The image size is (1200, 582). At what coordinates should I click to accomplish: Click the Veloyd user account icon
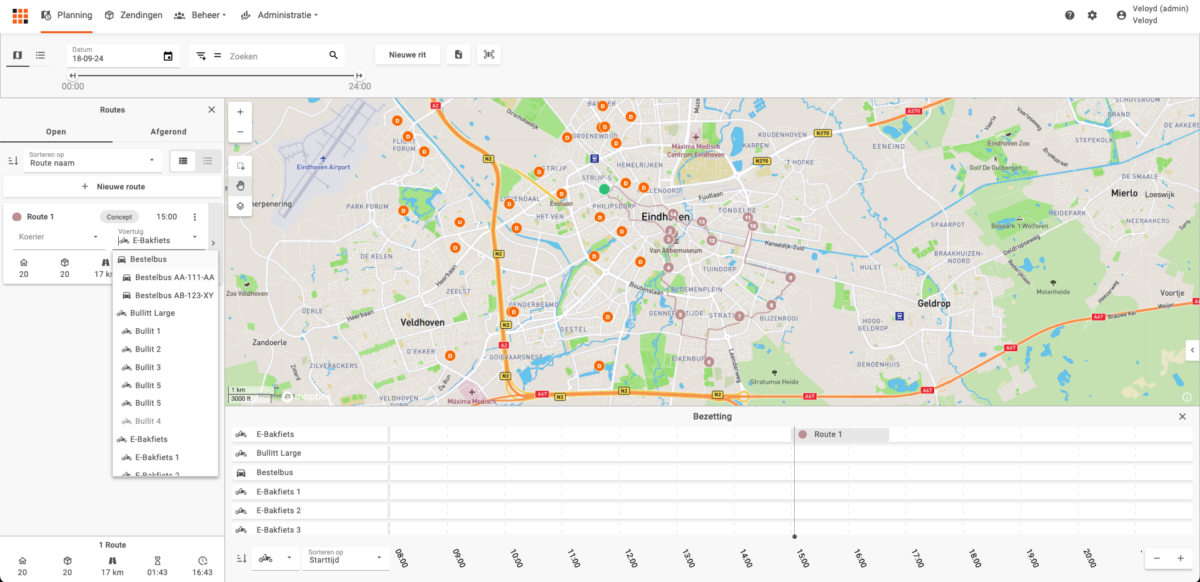point(1121,15)
